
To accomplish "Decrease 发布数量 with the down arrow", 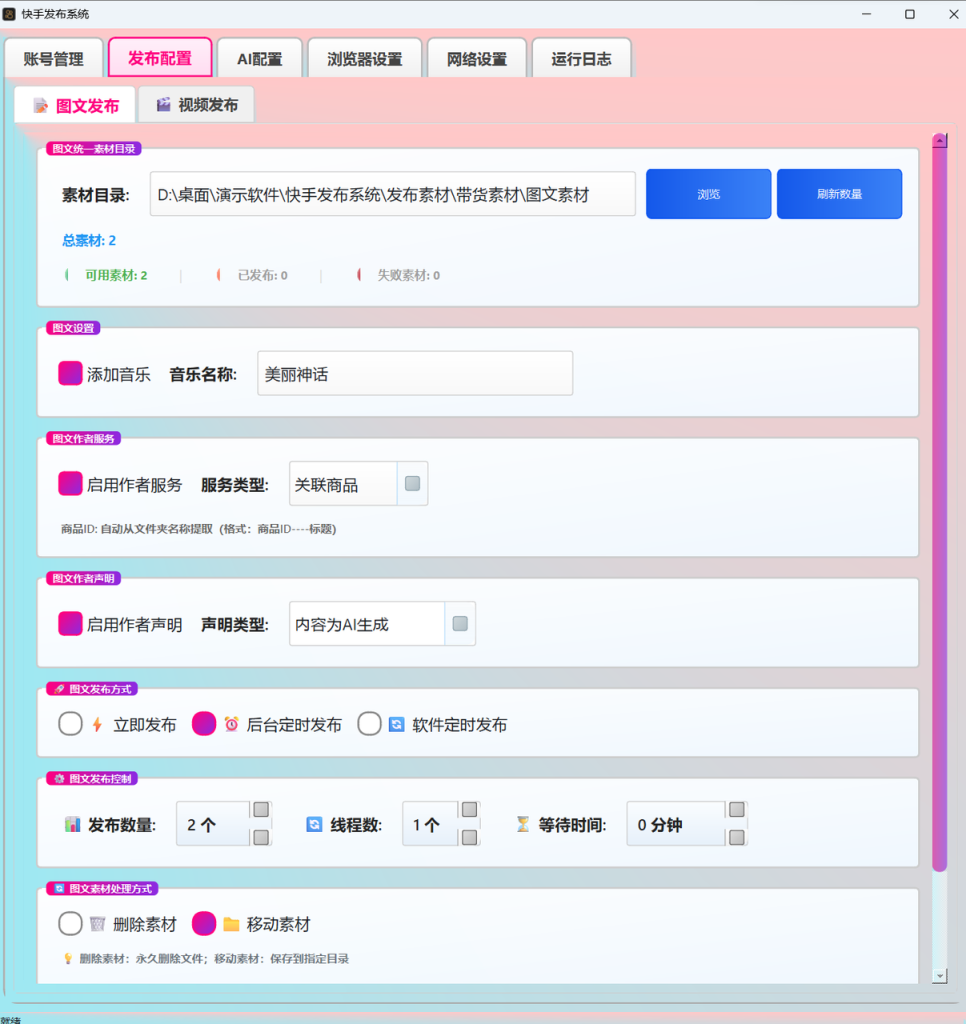I will tap(261, 837).
